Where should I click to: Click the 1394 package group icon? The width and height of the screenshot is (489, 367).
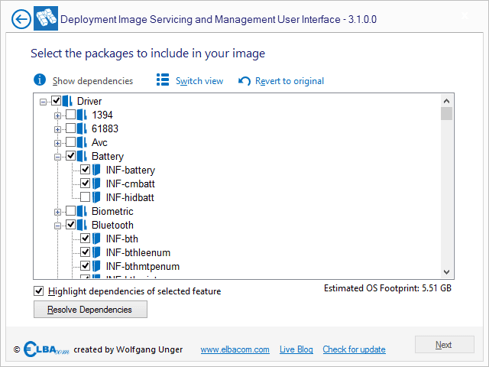pyautogui.click(x=82, y=115)
